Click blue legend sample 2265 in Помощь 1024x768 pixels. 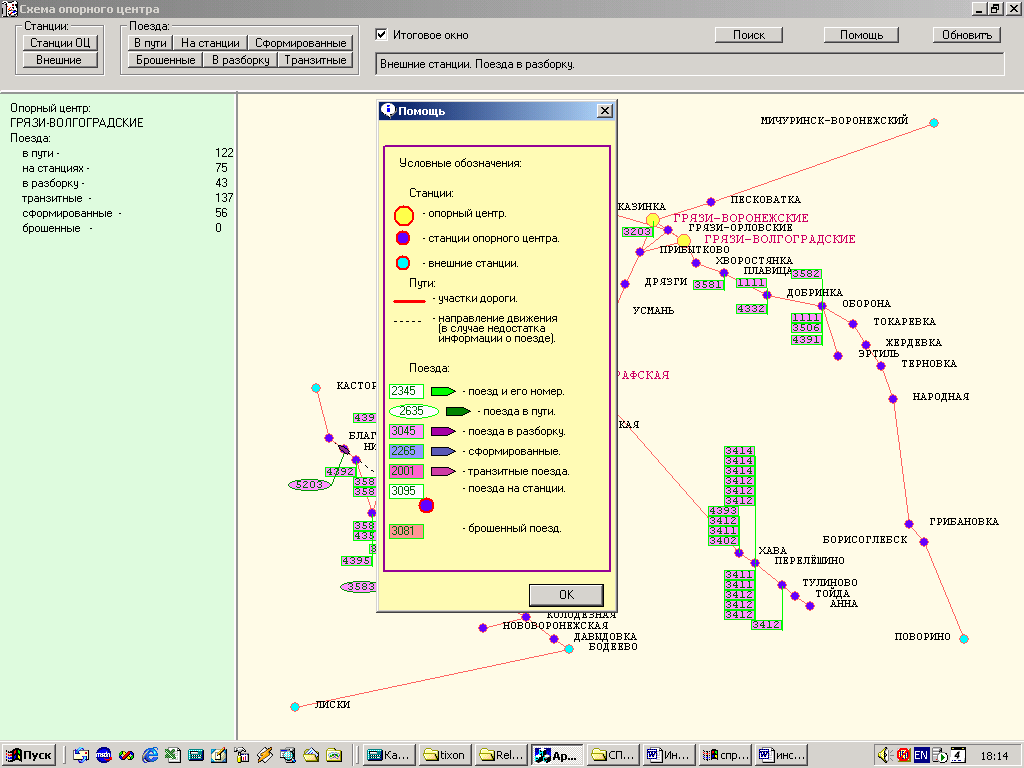406,451
